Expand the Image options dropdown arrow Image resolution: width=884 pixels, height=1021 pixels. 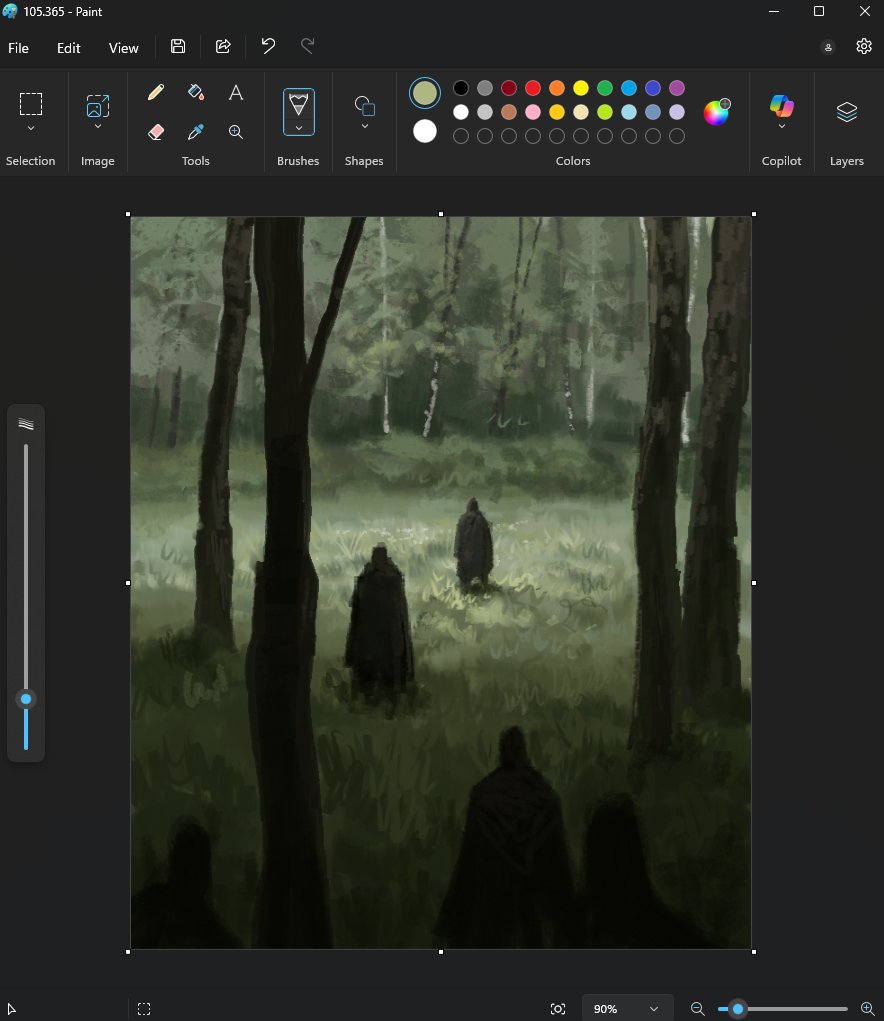point(98,126)
